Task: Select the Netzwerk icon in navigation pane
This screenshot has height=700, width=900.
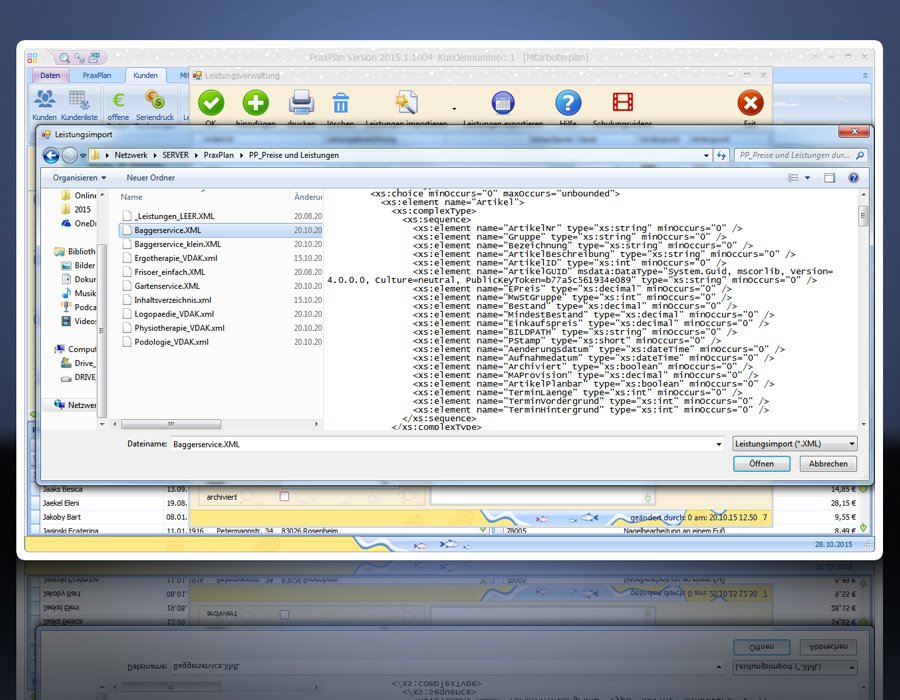Action: tap(59, 405)
